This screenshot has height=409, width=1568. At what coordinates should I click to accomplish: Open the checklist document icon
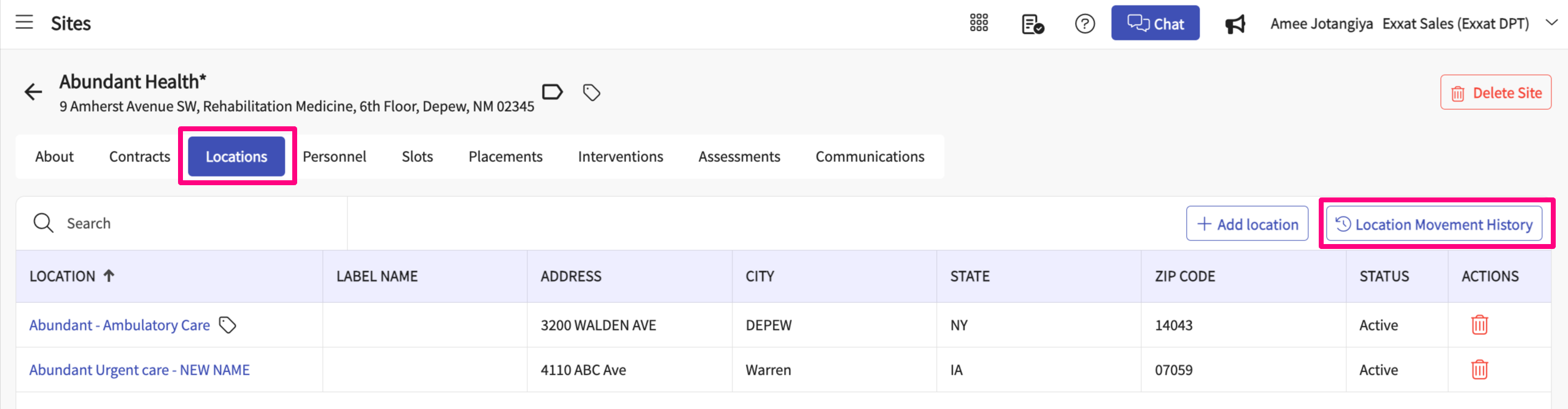pos(1033,24)
